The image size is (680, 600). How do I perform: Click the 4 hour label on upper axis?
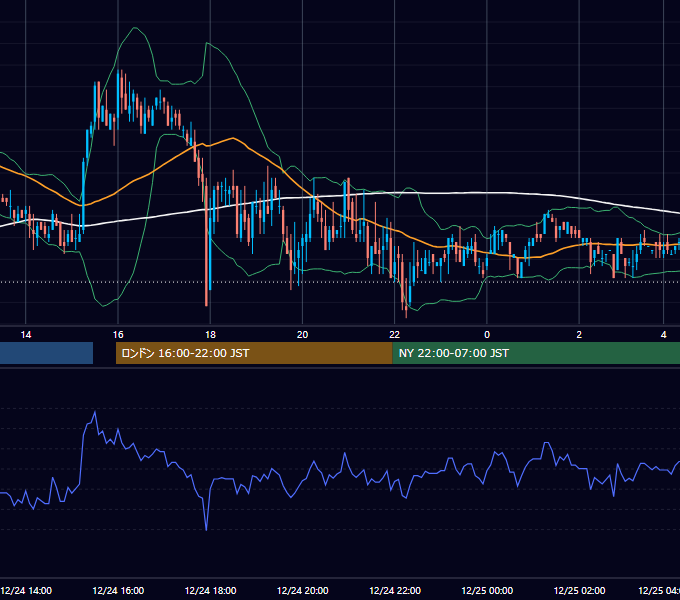click(x=664, y=335)
